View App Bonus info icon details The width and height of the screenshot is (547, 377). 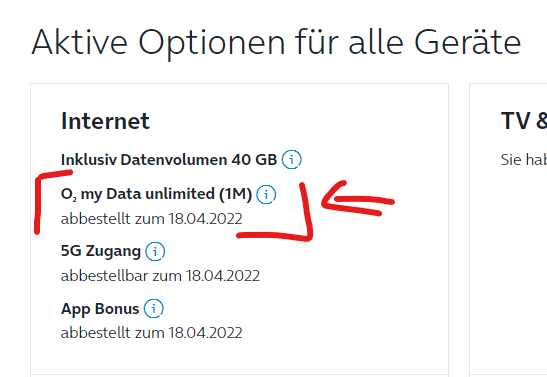[153, 308]
